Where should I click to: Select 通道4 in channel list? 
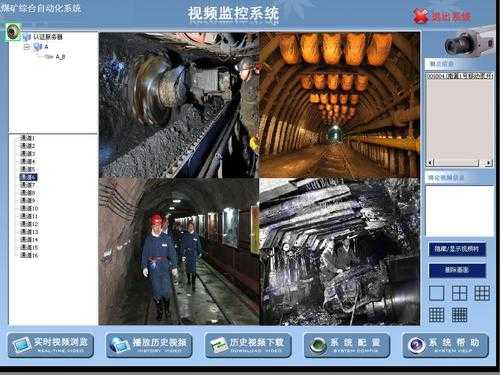click(x=28, y=161)
